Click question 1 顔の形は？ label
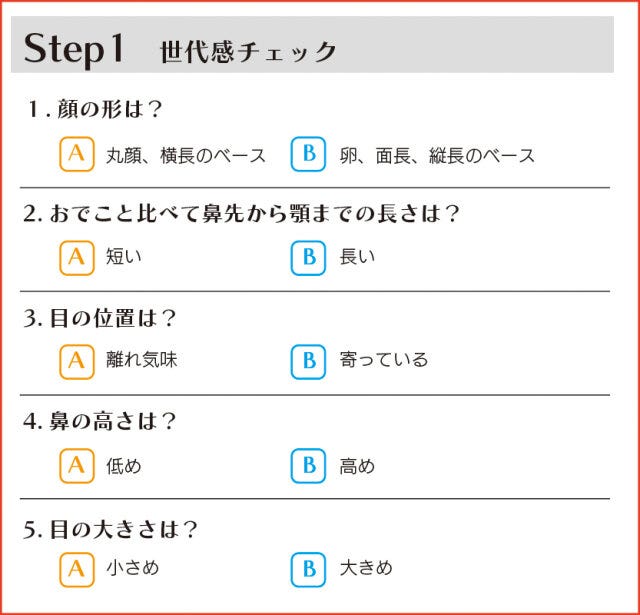The width and height of the screenshot is (640, 615). [x=93, y=109]
